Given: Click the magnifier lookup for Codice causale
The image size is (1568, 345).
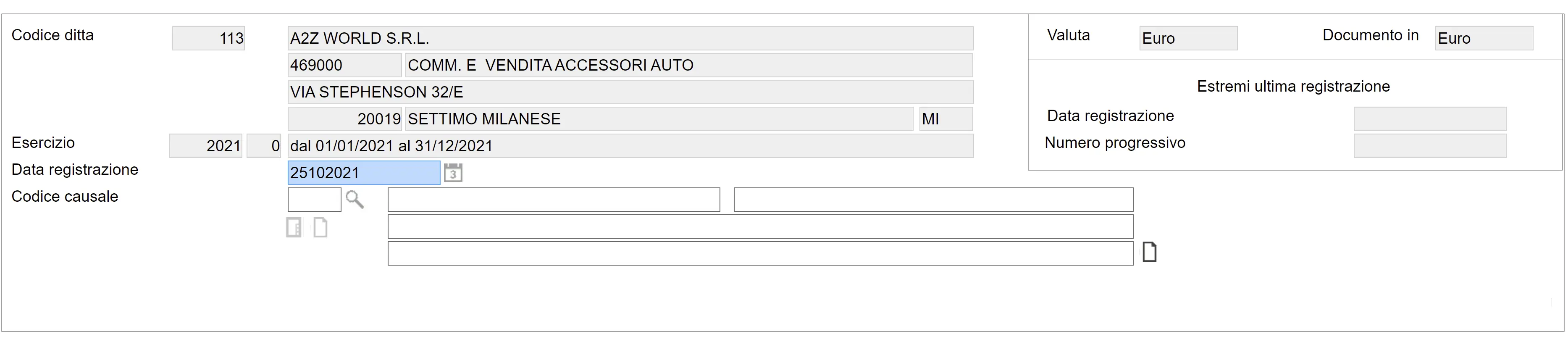Looking at the screenshot, I should 354,200.
